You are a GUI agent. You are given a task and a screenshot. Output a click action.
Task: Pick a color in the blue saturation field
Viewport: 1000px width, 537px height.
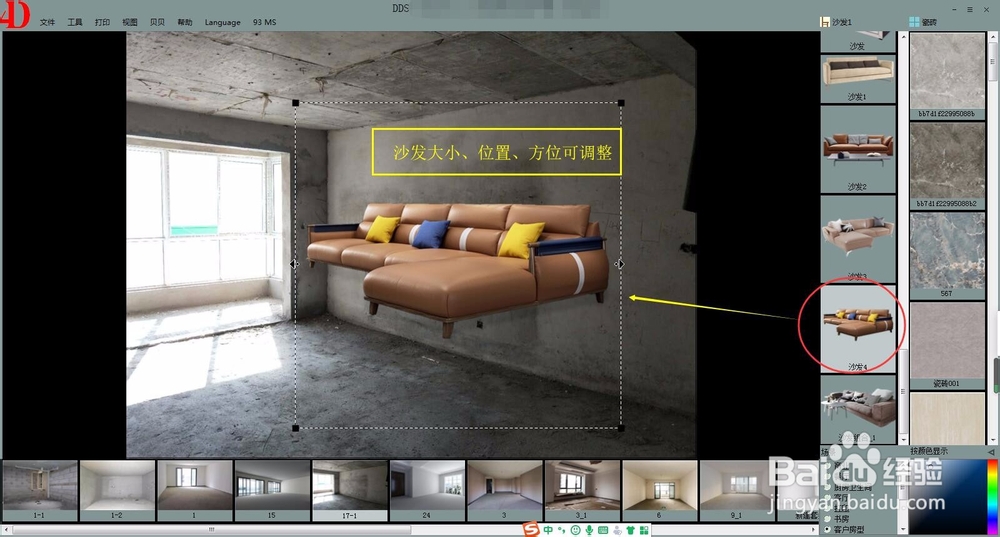click(946, 496)
